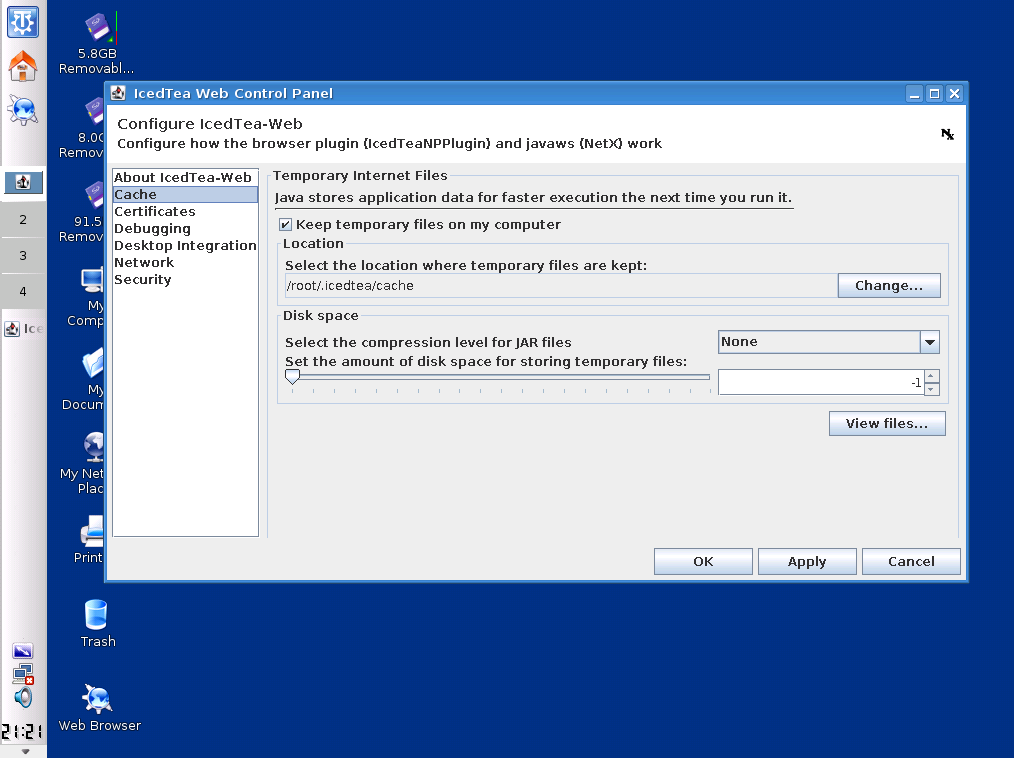Open the disconnected network tray icon

pos(23,674)
